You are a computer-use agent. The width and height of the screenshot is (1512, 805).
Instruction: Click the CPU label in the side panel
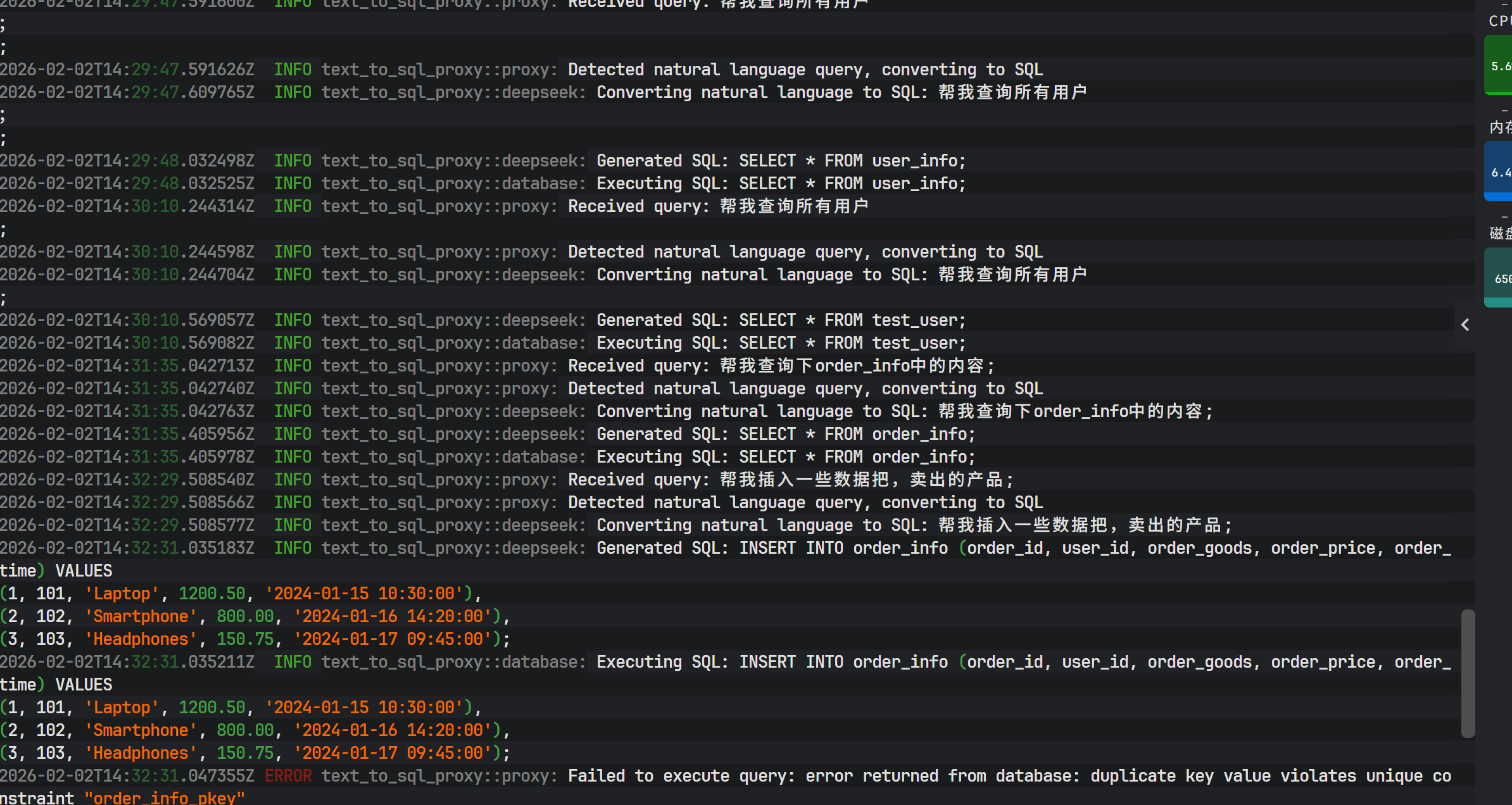coord(1501,21)
